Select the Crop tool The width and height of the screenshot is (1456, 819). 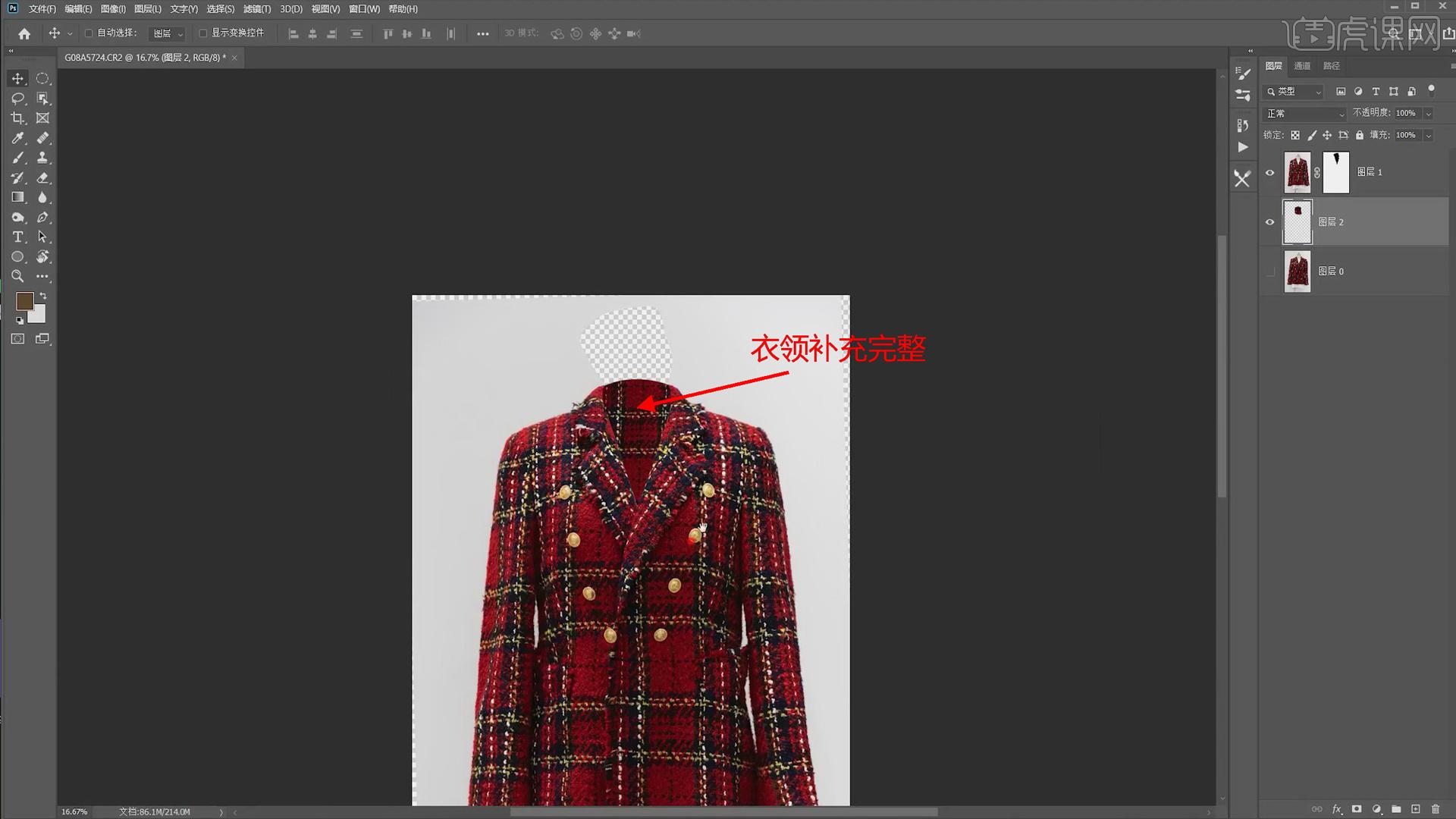[17, 118]
